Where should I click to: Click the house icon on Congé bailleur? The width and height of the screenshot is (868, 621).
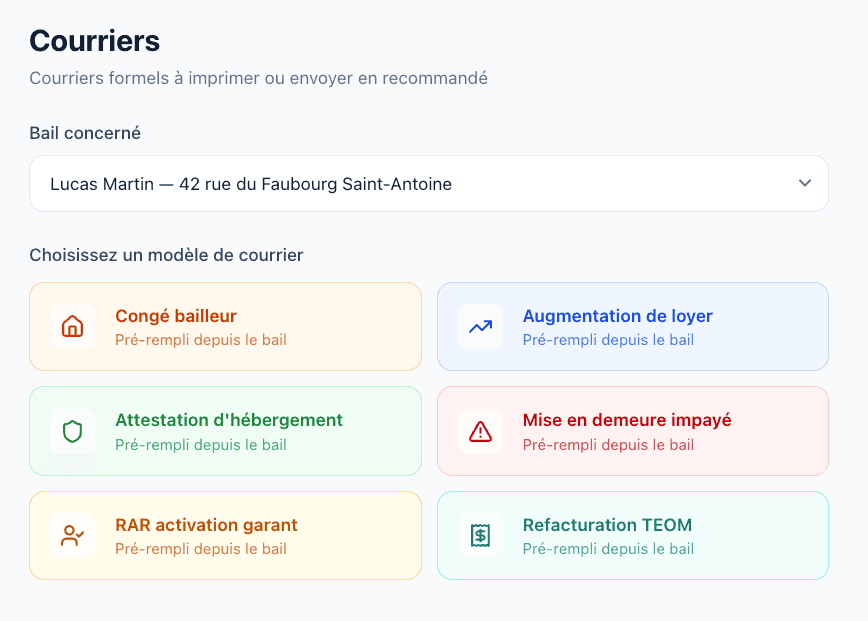click(73, 327)
